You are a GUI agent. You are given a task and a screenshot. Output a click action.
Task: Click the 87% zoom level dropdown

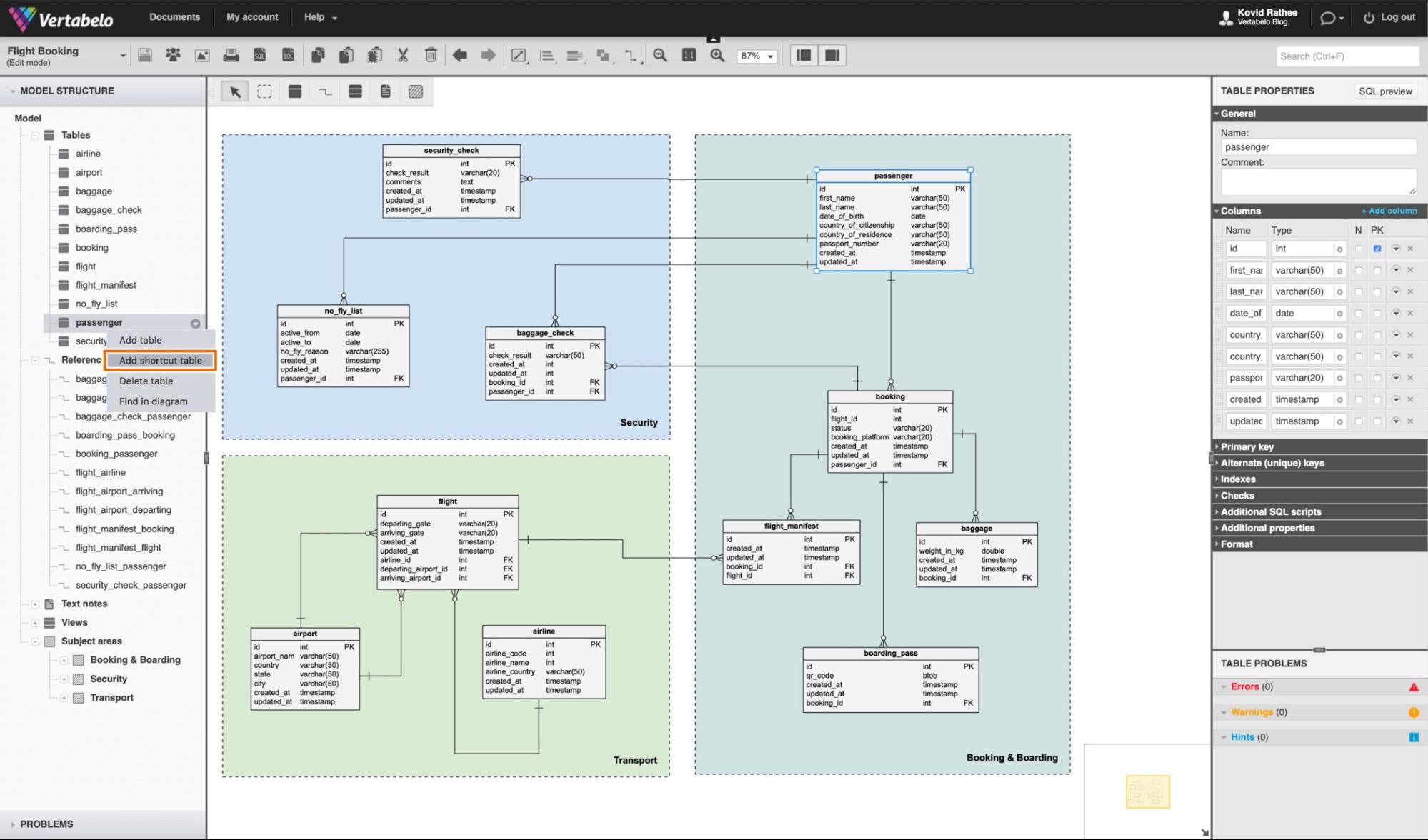click(x=754, y=55)
